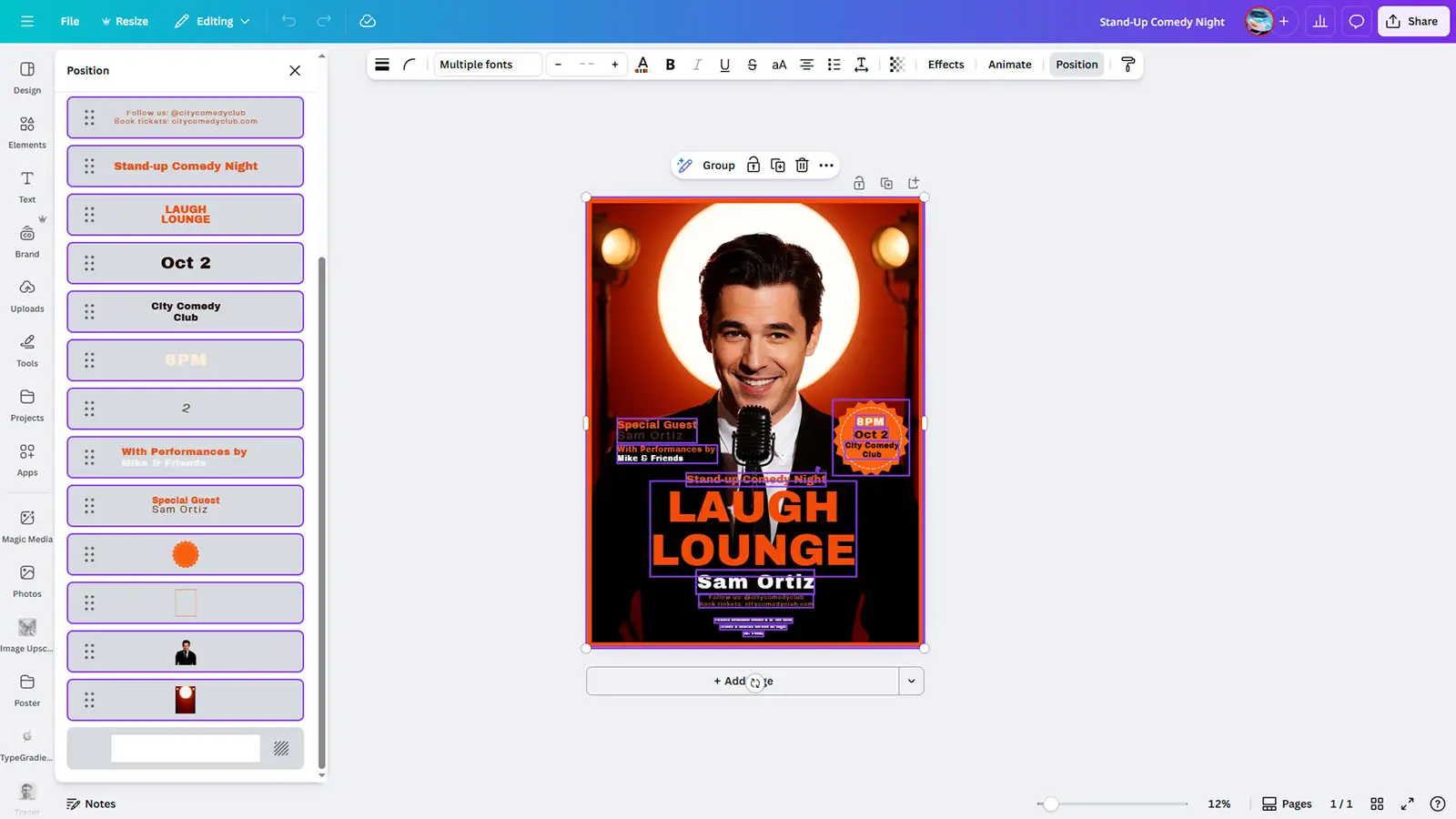Open the comments speech bubble
This screenshot has height=819, width=1456.
pyautogui.click(x=1356, y=21)
